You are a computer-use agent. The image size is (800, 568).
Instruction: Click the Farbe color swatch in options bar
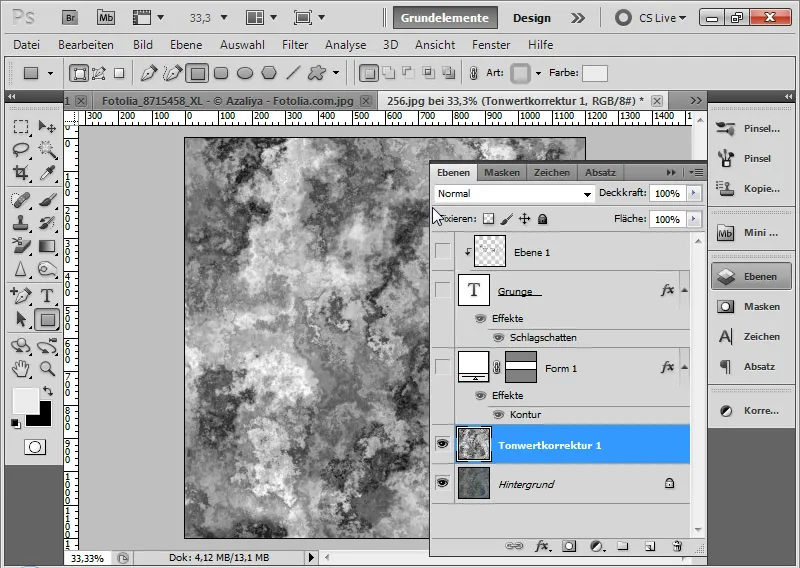click(x=594, y=73)
